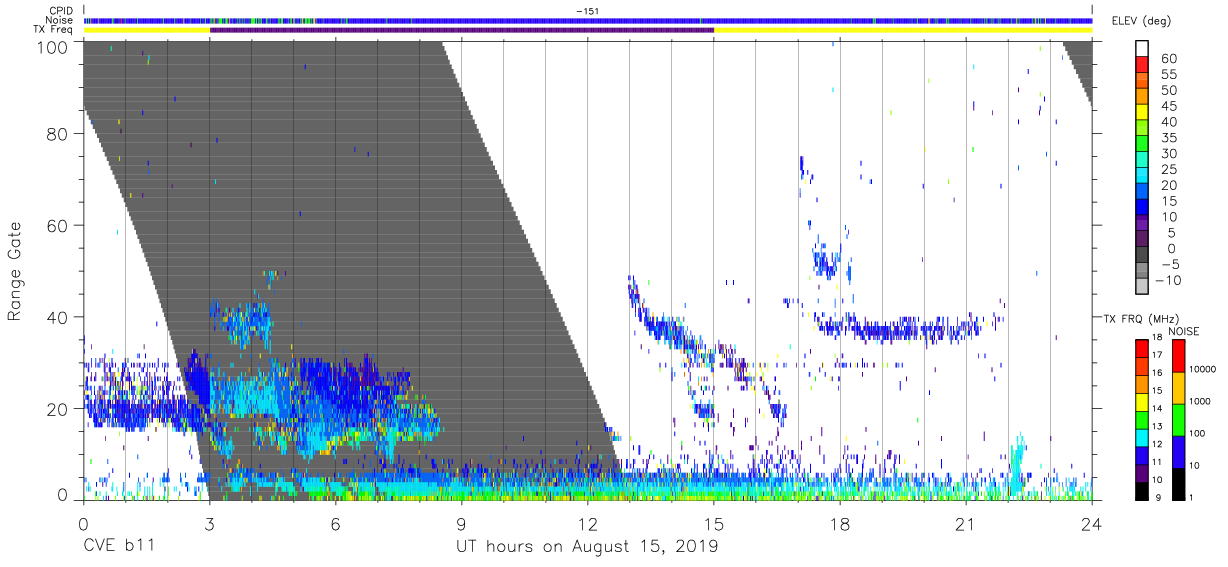Click the red 17–18 MHz segment of TX FRQ bar
This screenshot has height=567, width=1228.
(1142, 348)
